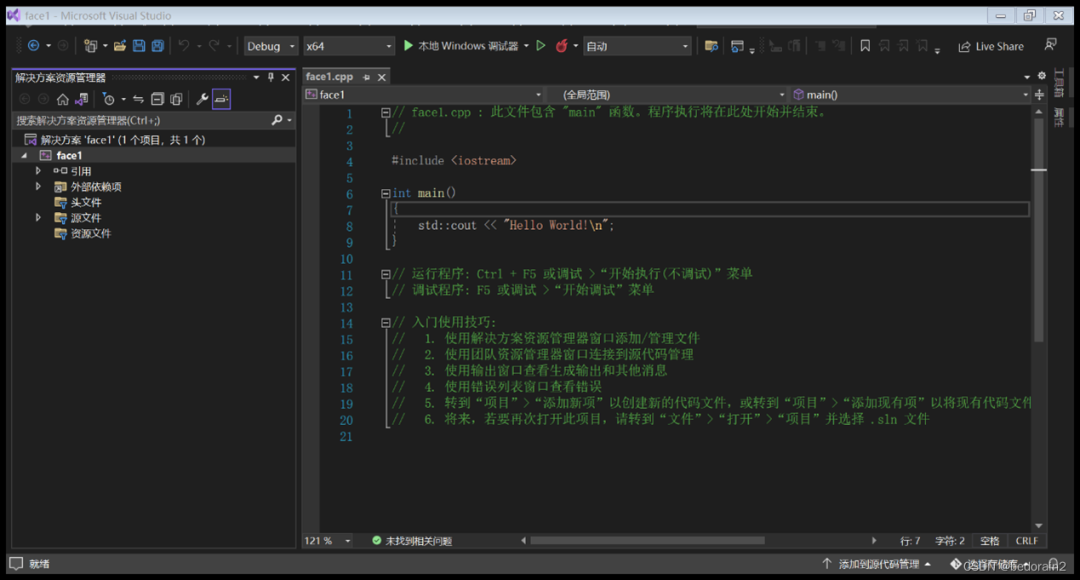Open file using the folder toolbar icon
The height and width of the screenshot is (580, 1080).
click(120, 46)
